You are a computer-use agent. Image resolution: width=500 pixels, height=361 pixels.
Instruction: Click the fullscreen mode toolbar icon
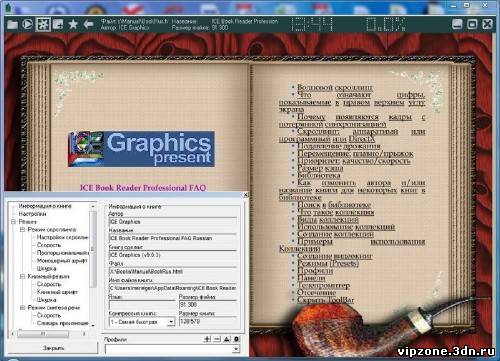point(58,24)
